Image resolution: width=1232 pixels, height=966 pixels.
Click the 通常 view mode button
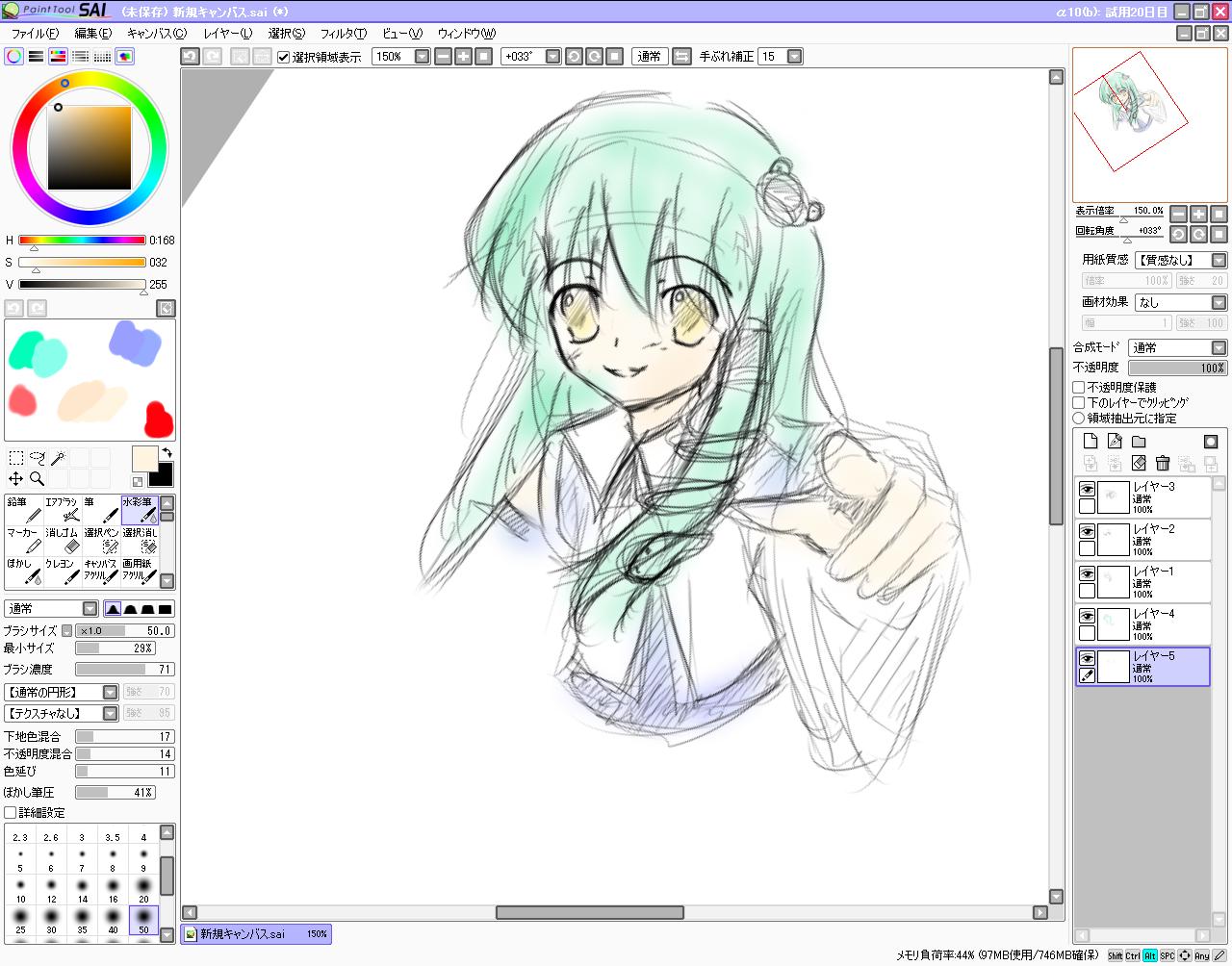tap(650, 57)
